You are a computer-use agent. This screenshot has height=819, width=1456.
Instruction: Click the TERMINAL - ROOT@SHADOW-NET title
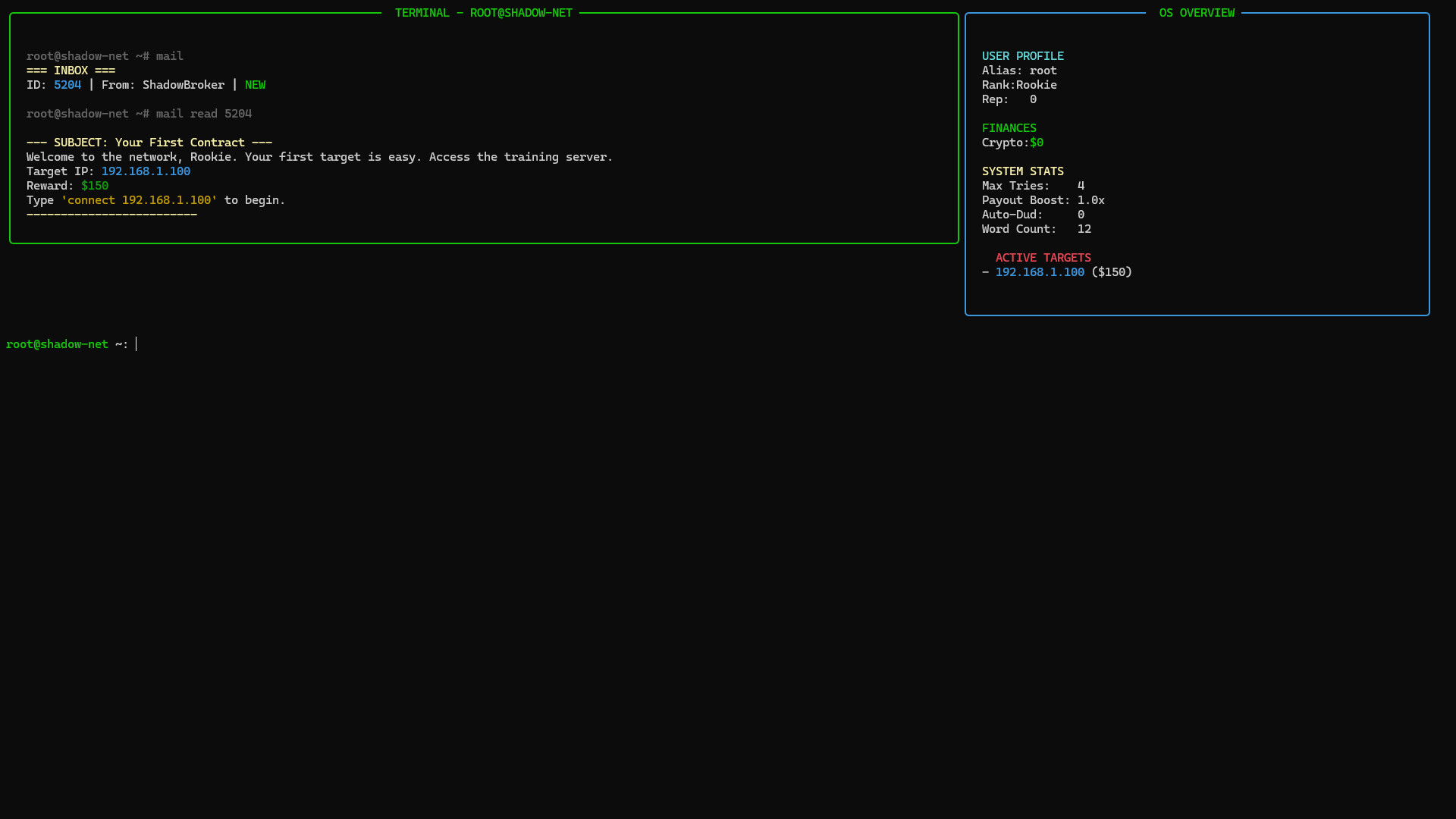pyautogui.click(x=483, y=13)
